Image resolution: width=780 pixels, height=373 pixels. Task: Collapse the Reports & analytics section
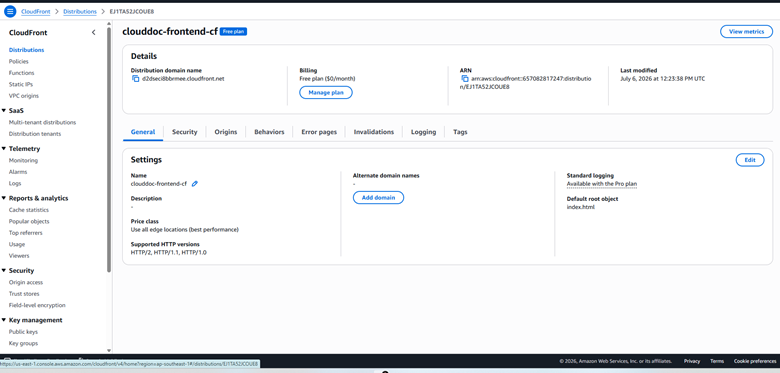(4, 198)
